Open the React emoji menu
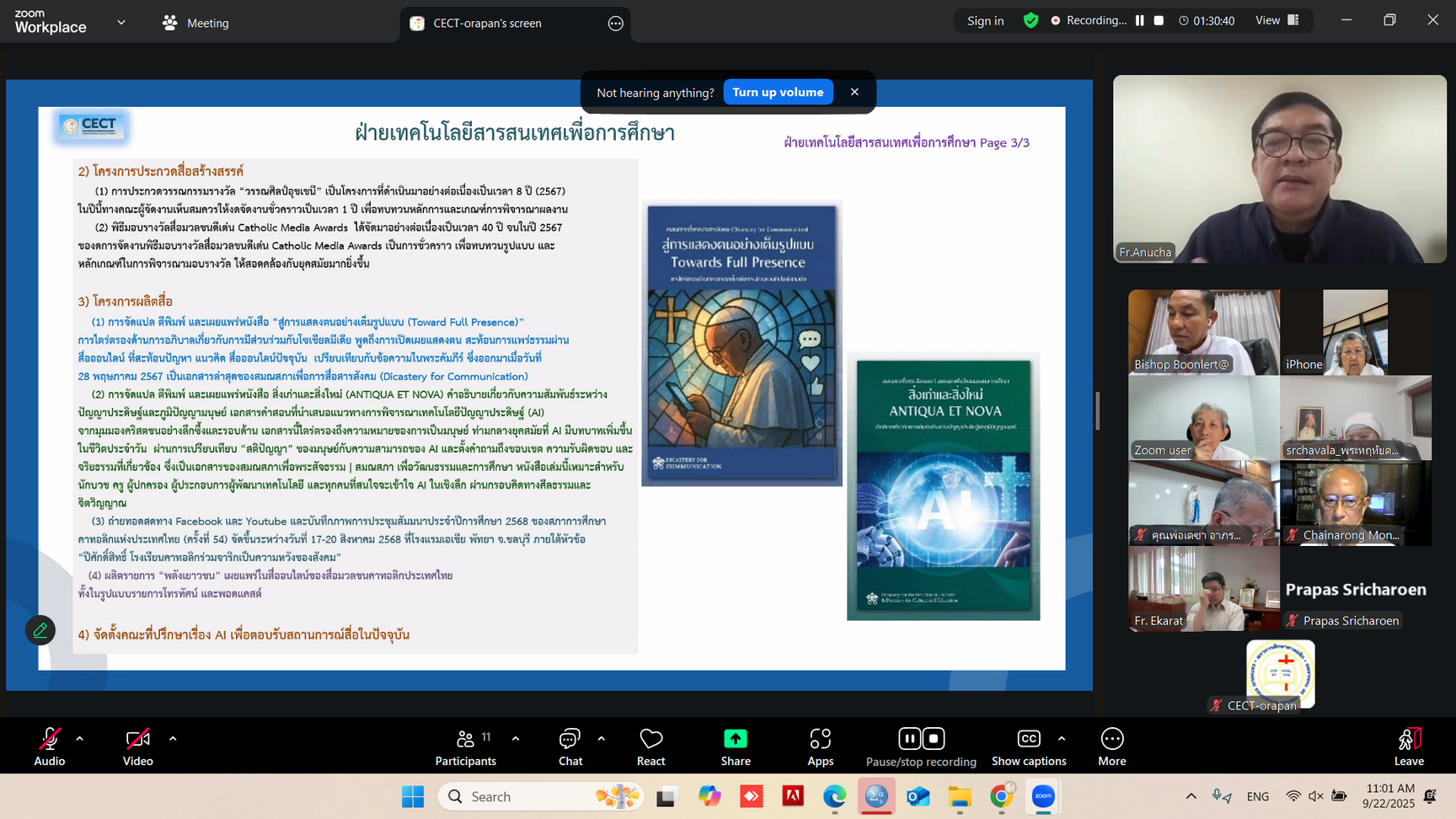 [650, 747]
